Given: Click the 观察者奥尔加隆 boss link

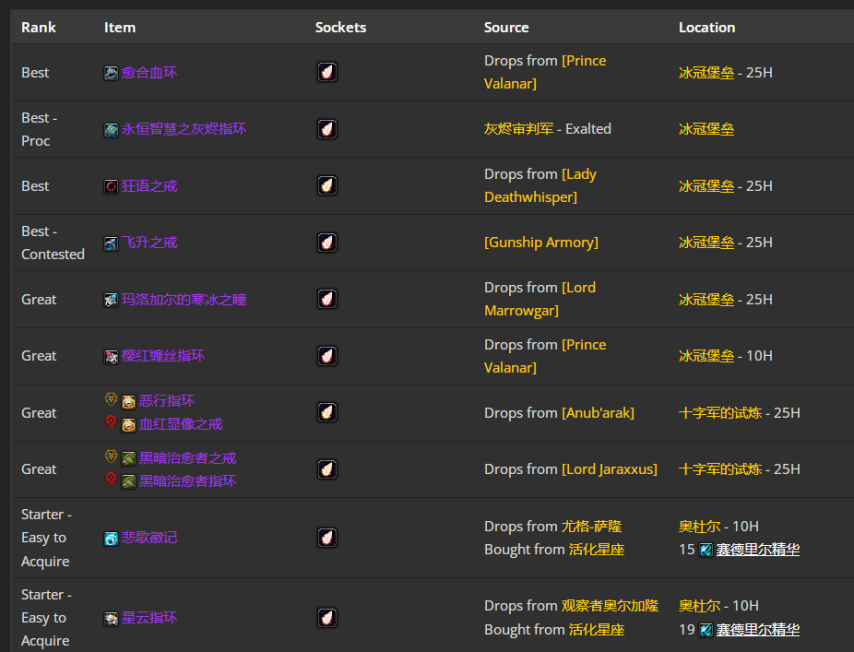Looking at the screenshot, I should (610, 606).
